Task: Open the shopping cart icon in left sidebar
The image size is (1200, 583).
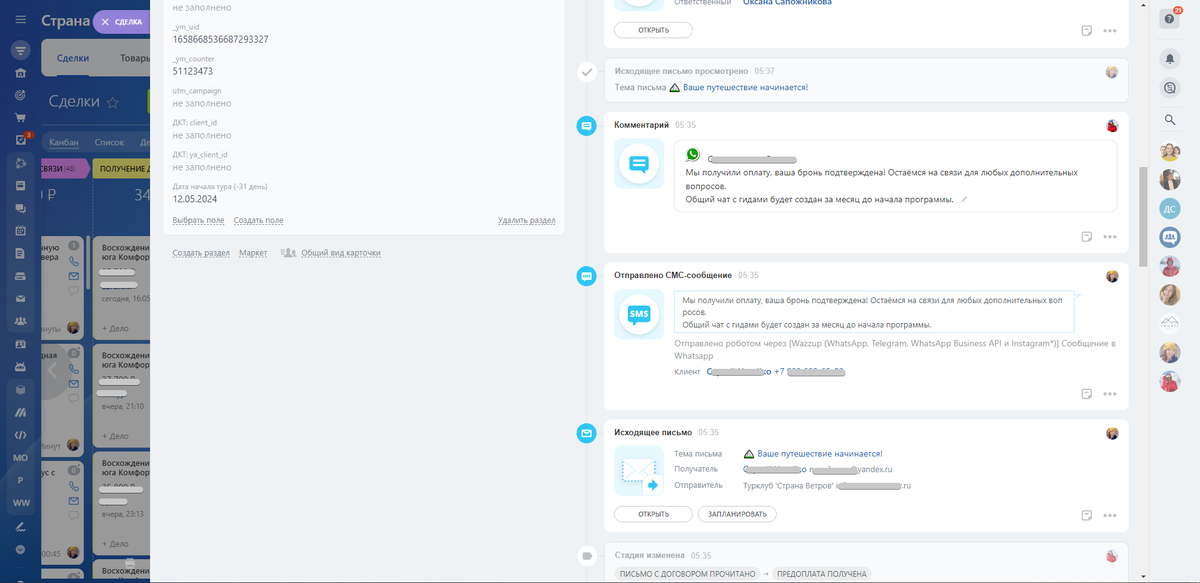Action: (x=20, y=118)
